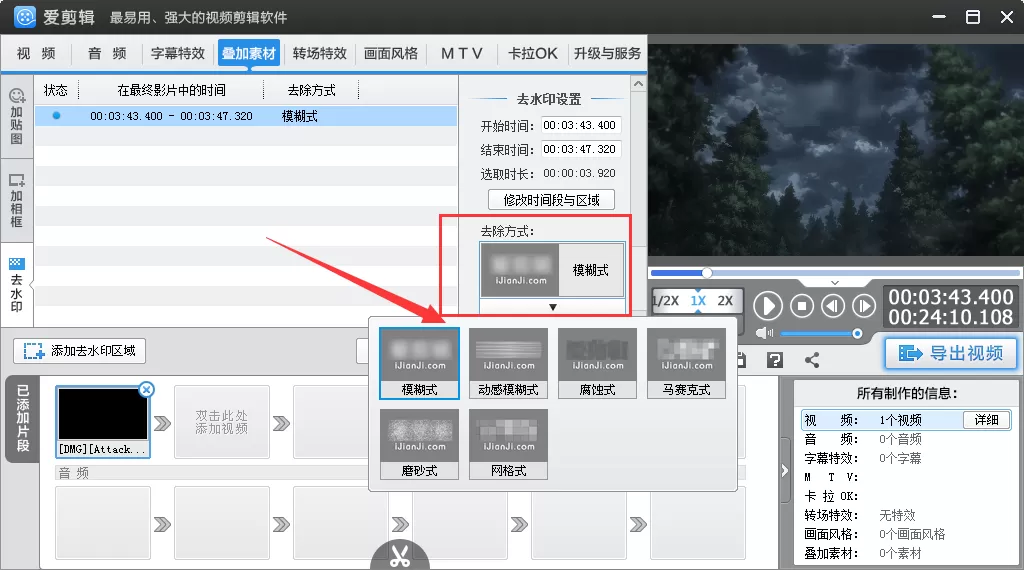Click the 画面风格: 0个画面风格 info row

coord(906,534)
